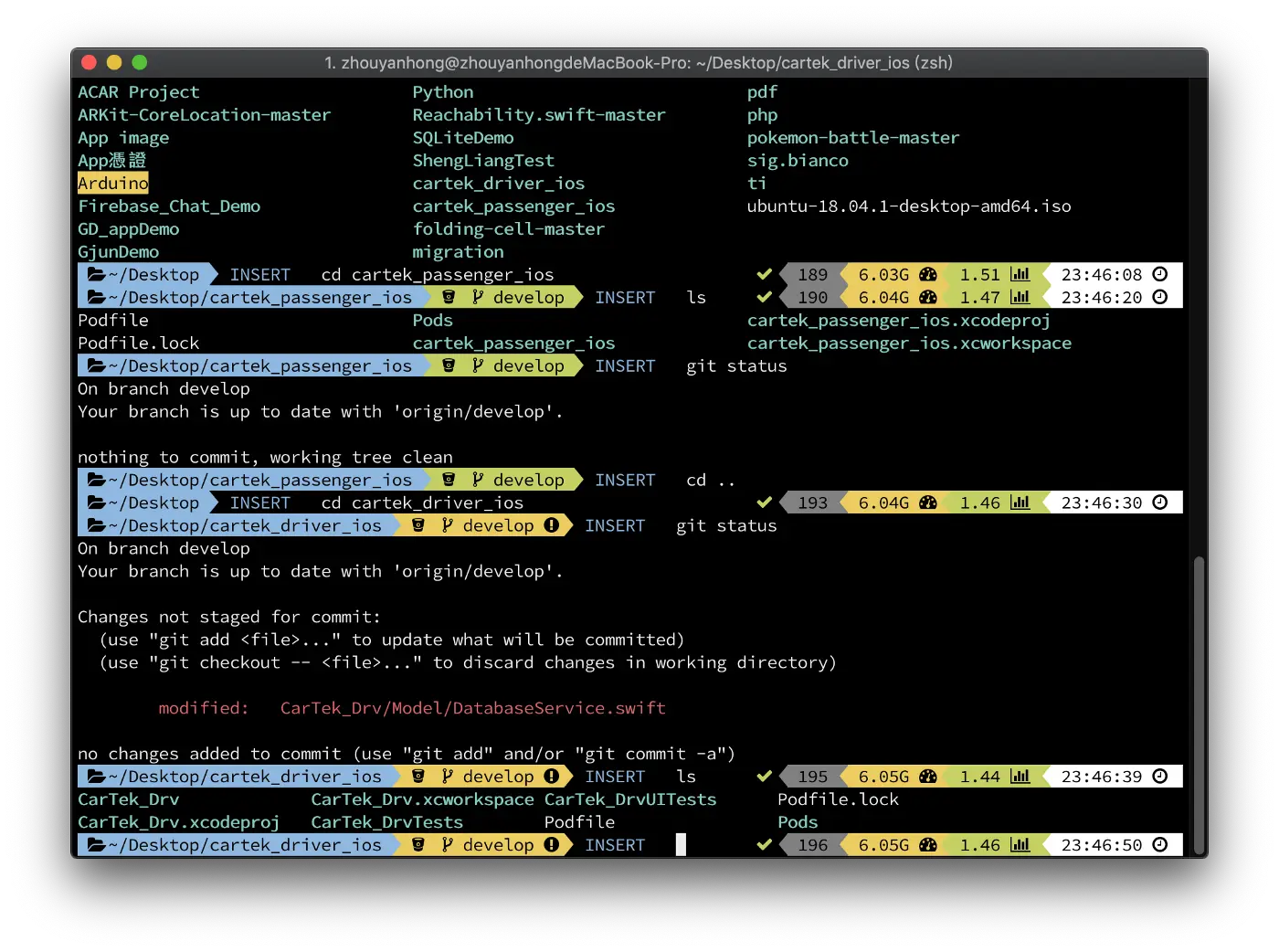Click the 'SQLiteDemo' entry
The width and height of the screenshot is (1279, 952).
point(463,138)
